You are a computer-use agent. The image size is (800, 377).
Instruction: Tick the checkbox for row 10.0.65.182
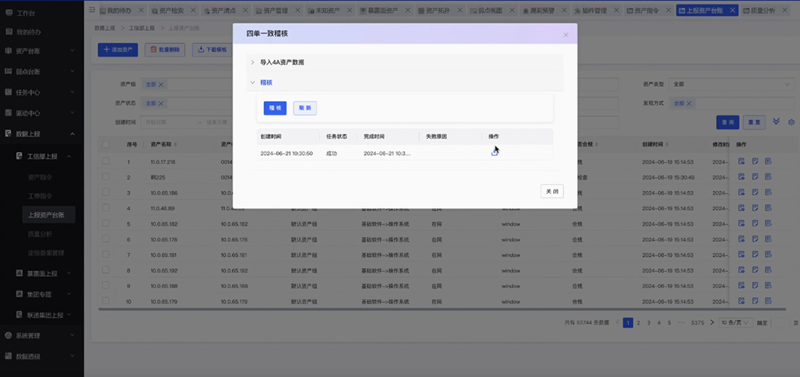[106, 223]
